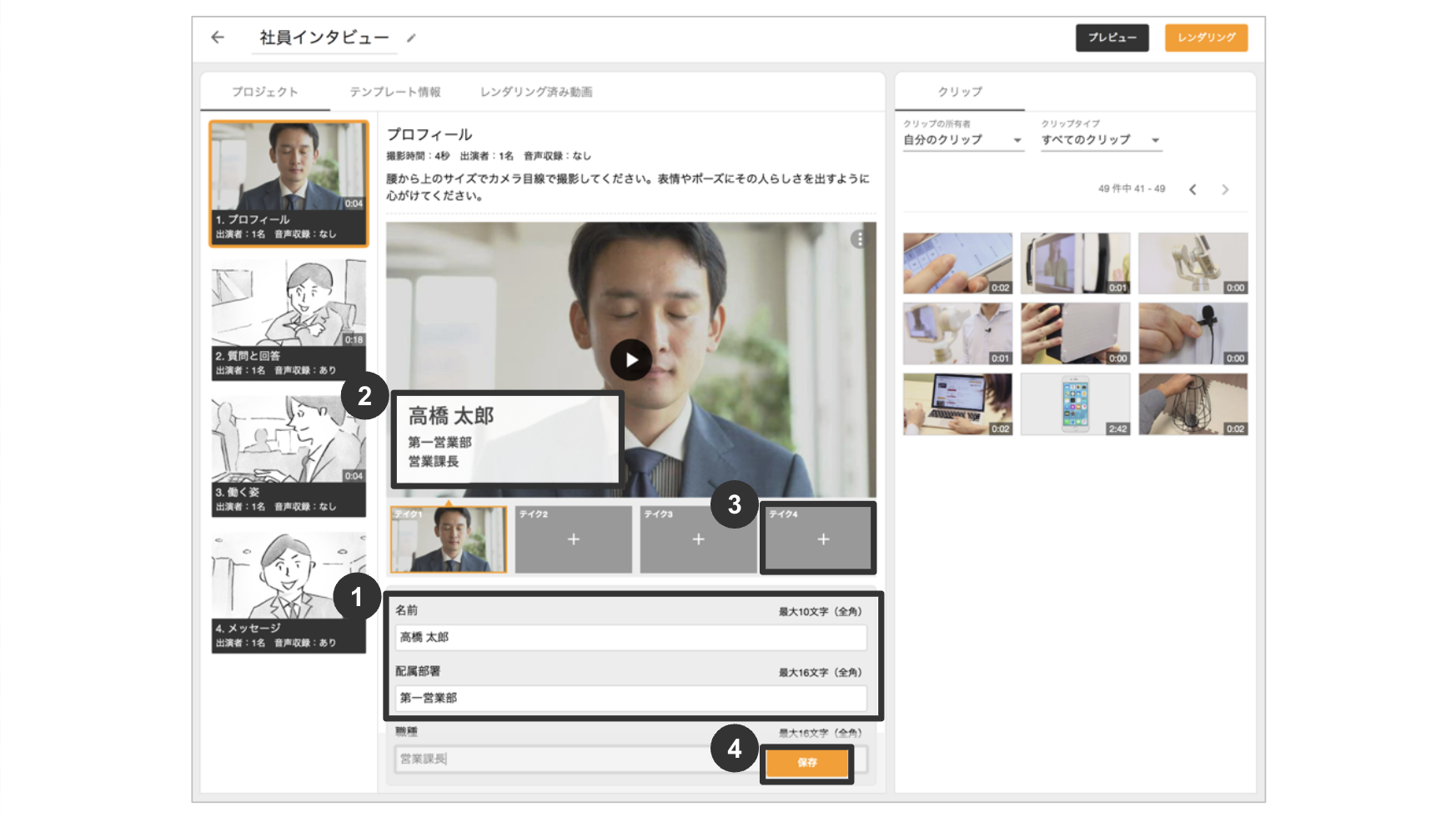Viewport: 1456px width, 817px height.
Task: Add a clip to the テイク2 slot
Action: click(573, 539)
